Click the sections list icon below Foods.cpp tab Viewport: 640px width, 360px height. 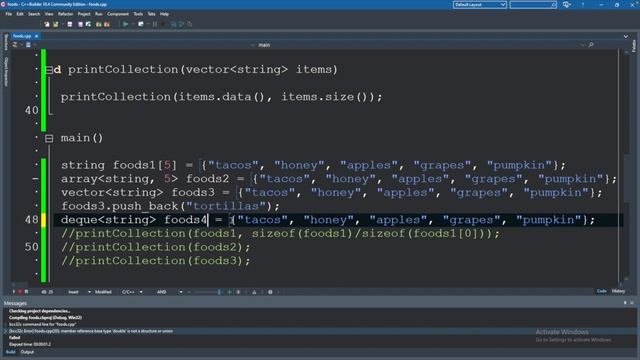tap(28, 45)
